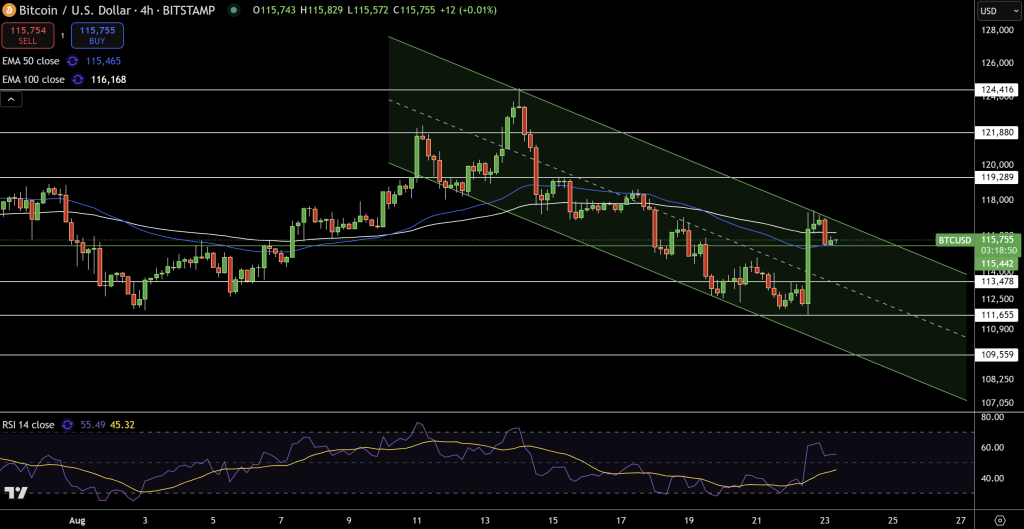The image size is (1024, 529).
Task: Open chart settings gear icon
Action: 999,520
